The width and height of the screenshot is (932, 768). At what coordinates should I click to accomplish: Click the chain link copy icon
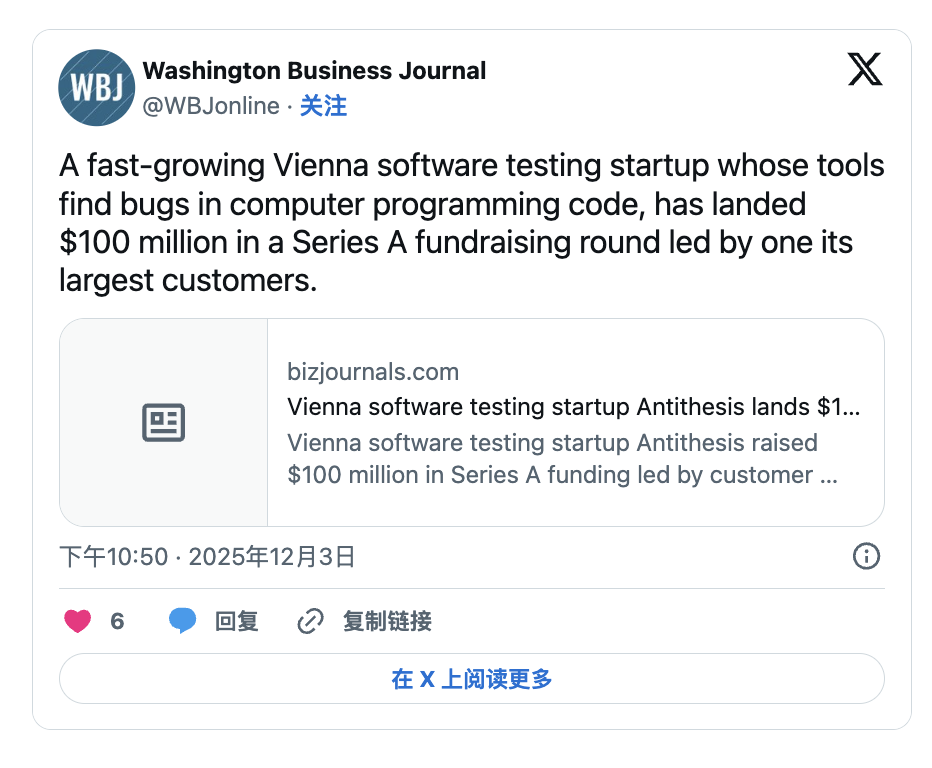[311, 621]
